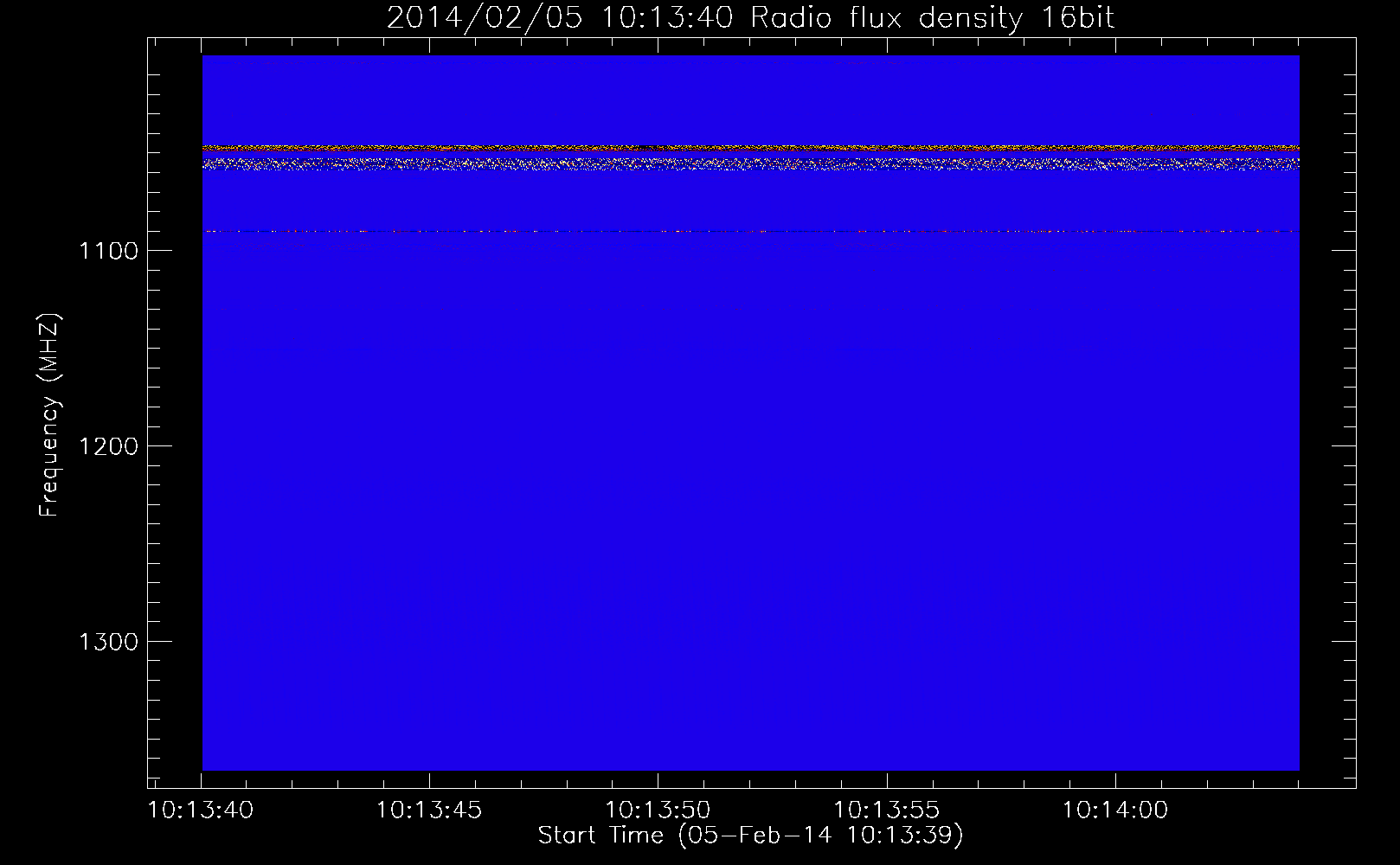The width and height of the screenshot is (1400, 865).
Task: Click the 10:13:40 time axis label
Action: point(201,811)
